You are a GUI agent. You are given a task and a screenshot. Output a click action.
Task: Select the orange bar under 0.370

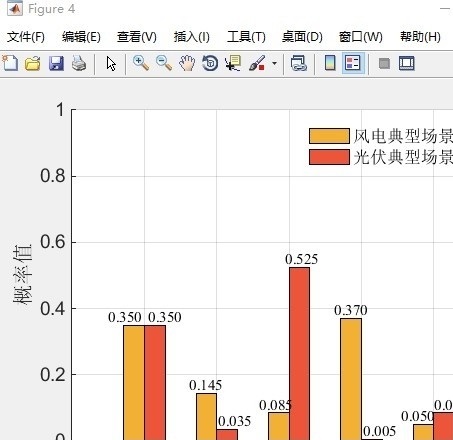coord(351,379)
